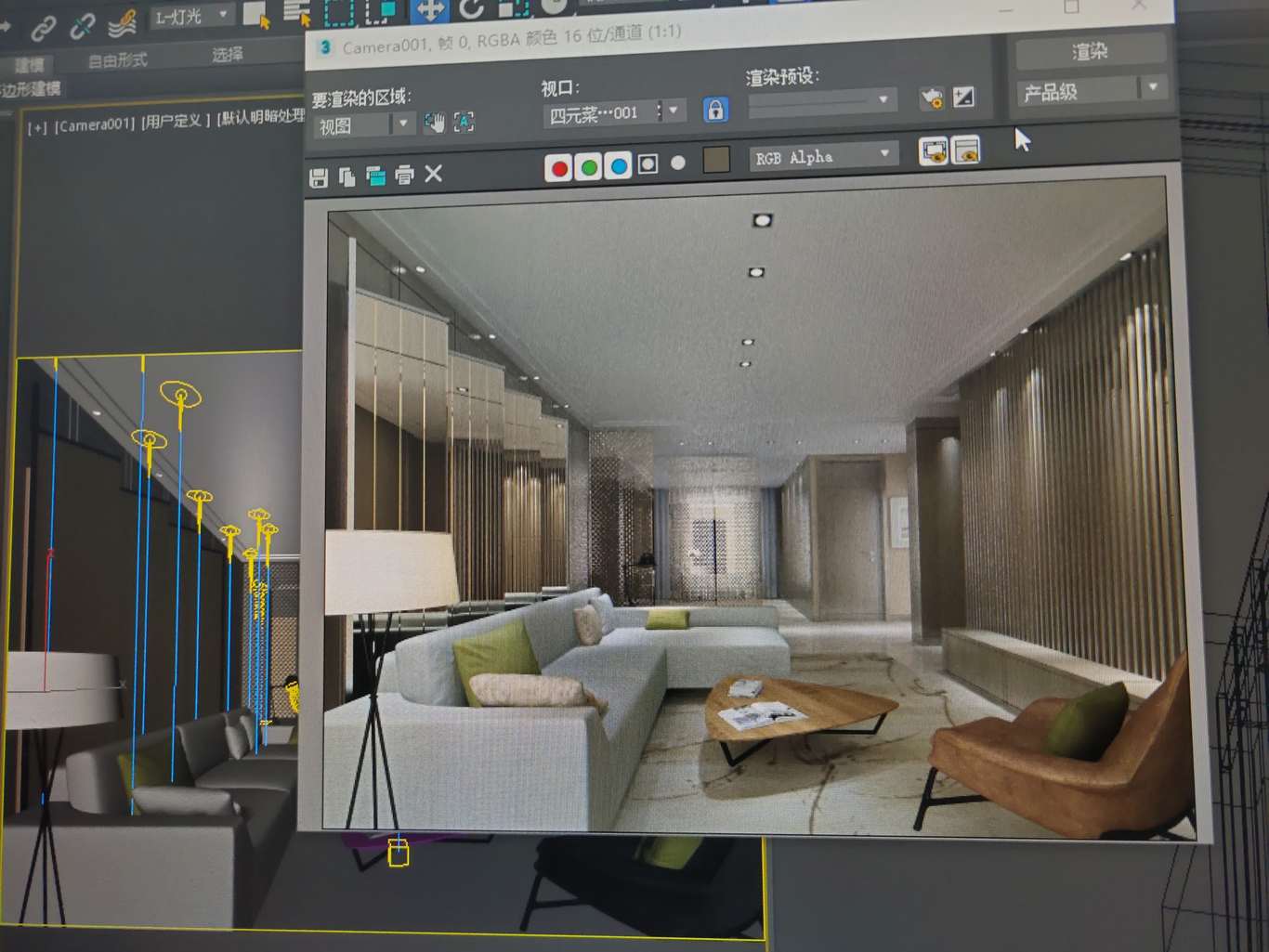
Task: Open the 视口 四元菜…001 dropdown
Action: coord(614,112)
